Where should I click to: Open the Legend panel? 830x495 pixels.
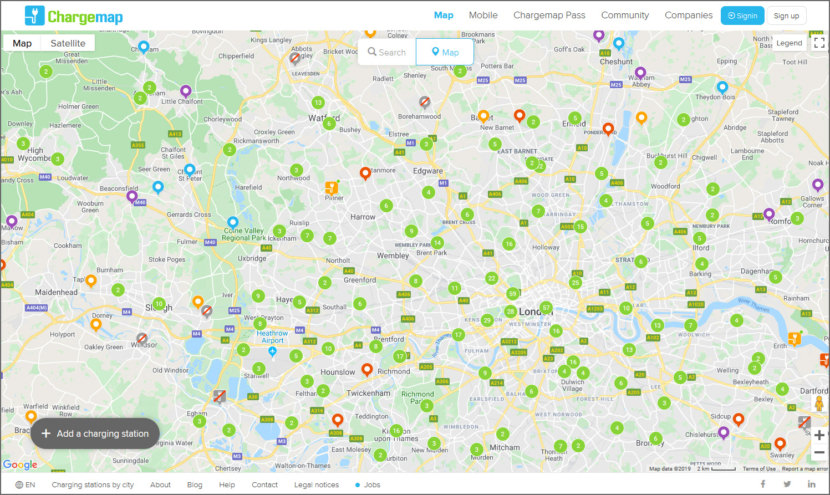[789, 43]
